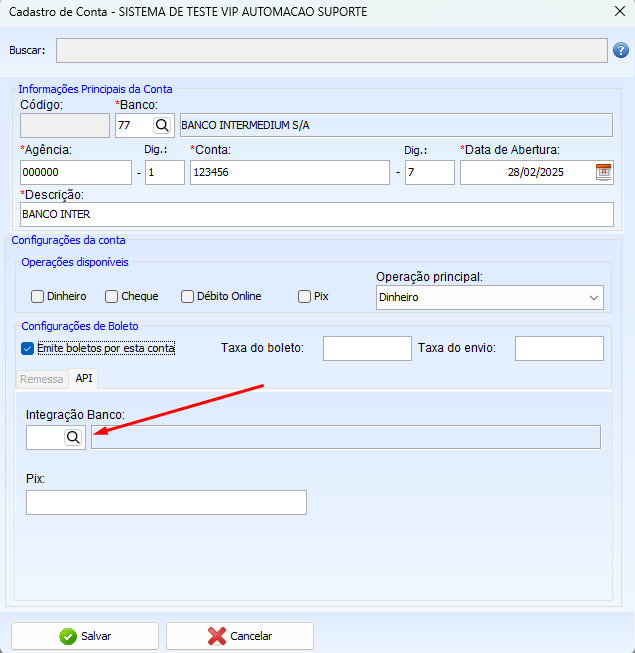Switch to the Remessa tab

tap(42, 379)
